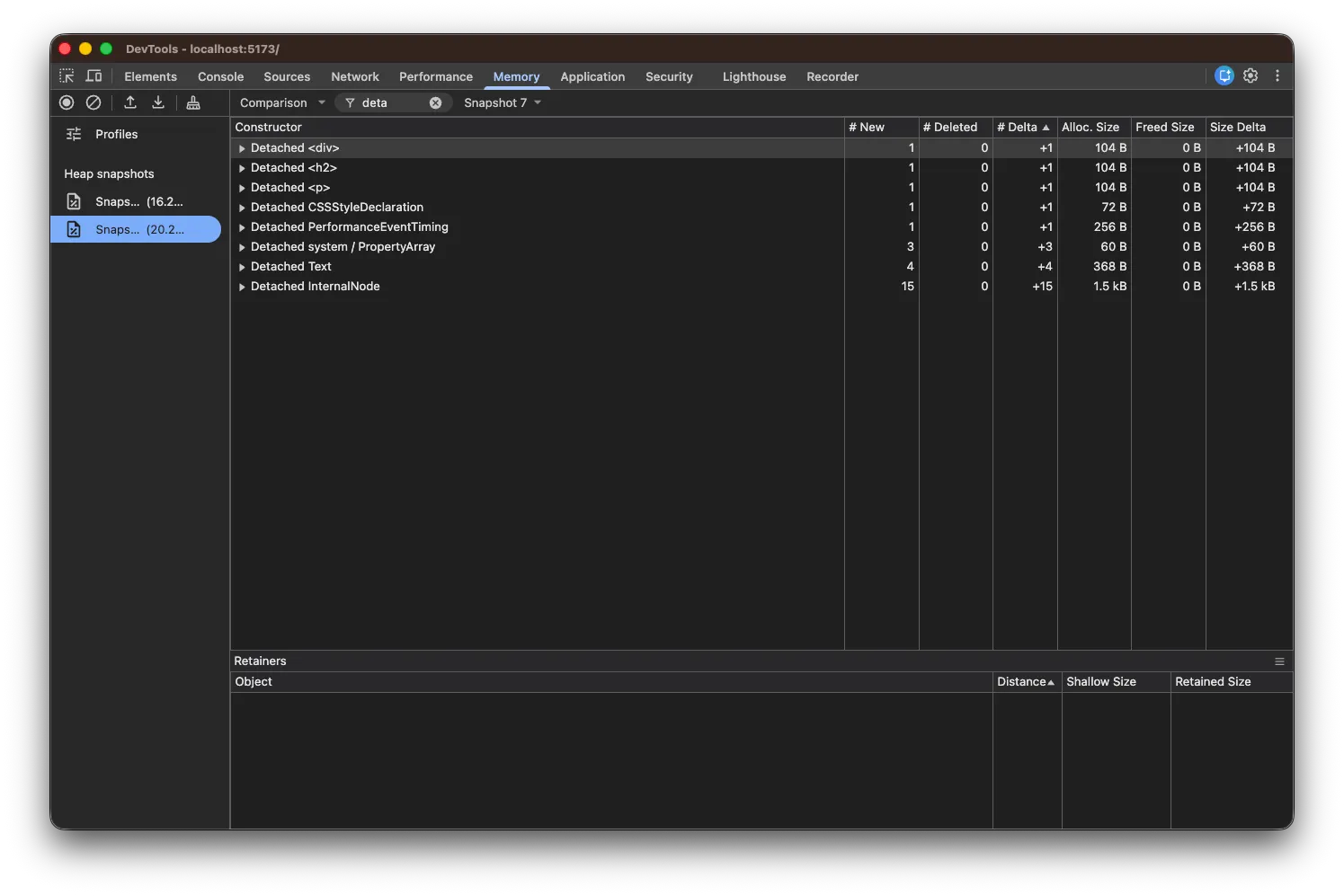This screenshot has height=896, width=1344.
Task: Sort retainers by Shallow Size
Action: (1117, 682)
